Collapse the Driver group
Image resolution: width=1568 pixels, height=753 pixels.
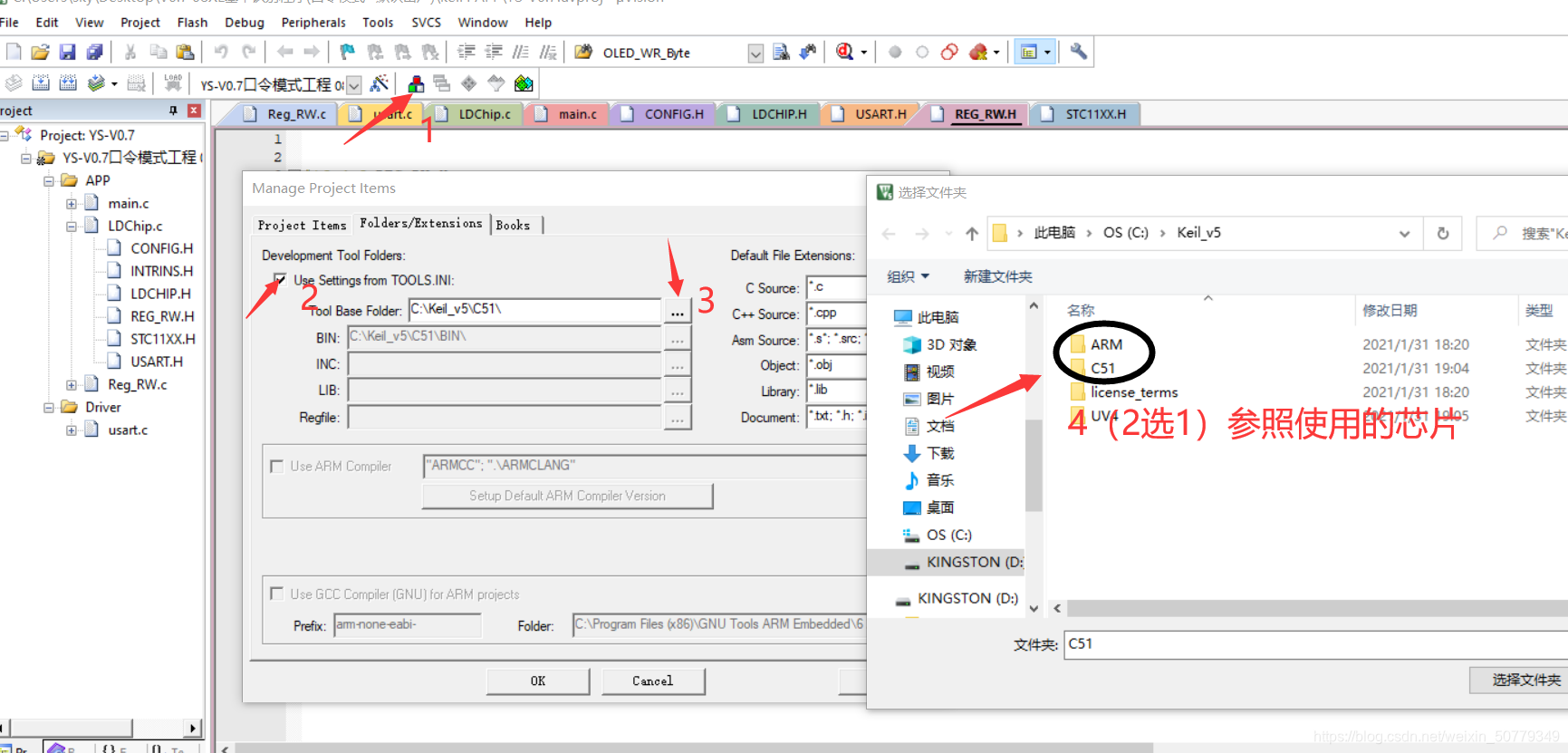pos(49,407)
